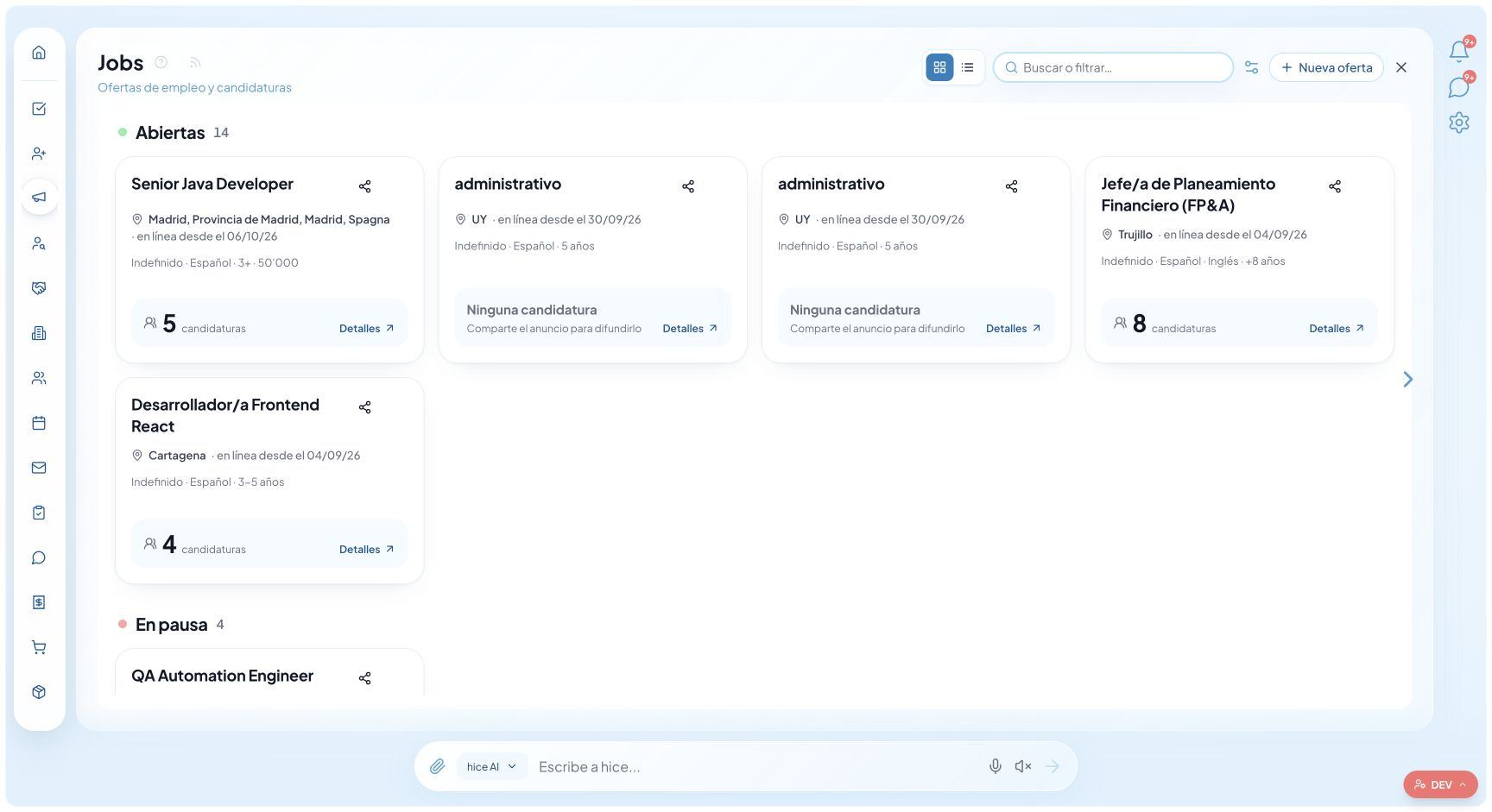The height and width of the screenshot is (812, 1492).
Task: Open the messages bubble icon top right
Action: 1459,87
